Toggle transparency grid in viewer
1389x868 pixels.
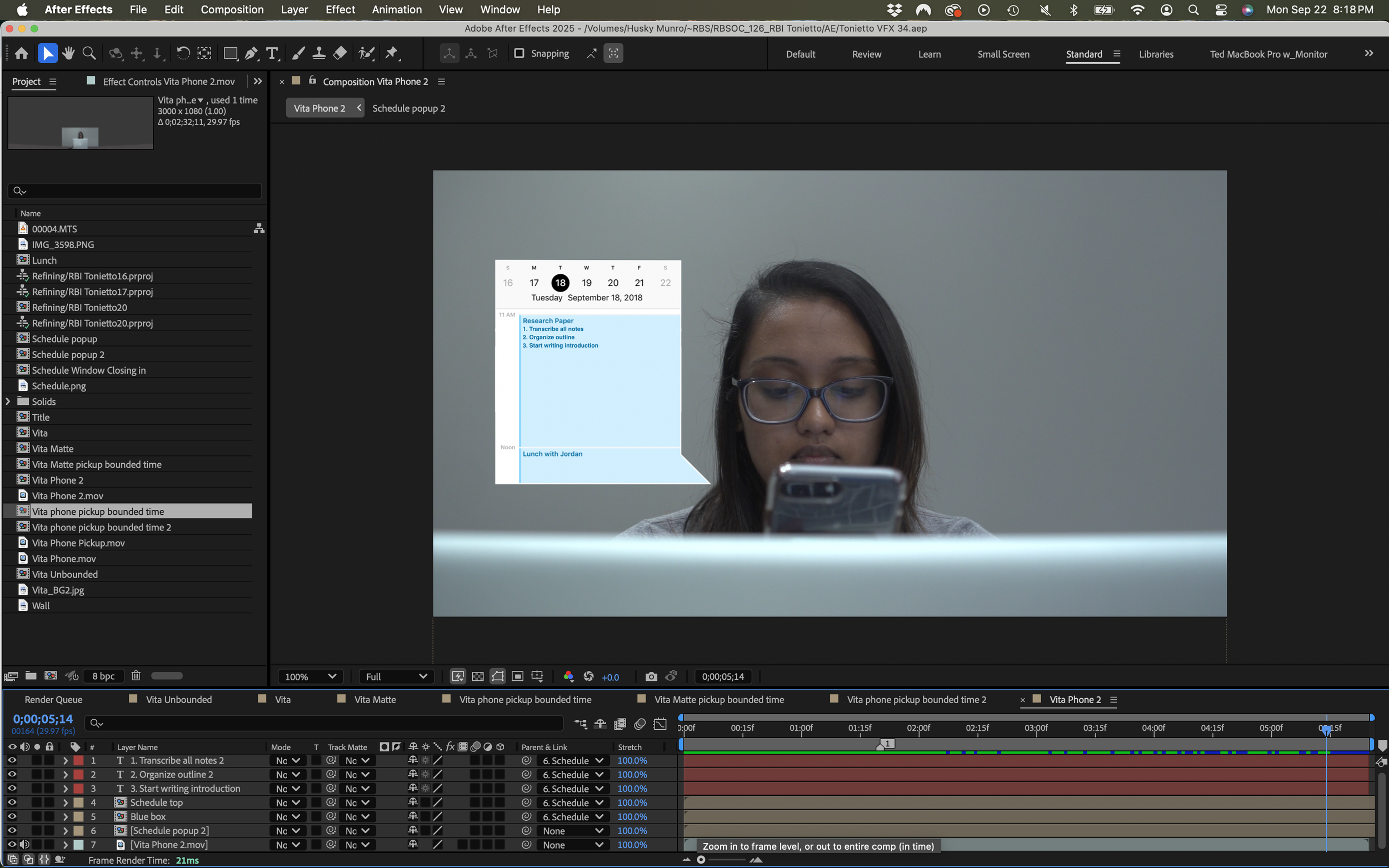[x=478, y=677]
